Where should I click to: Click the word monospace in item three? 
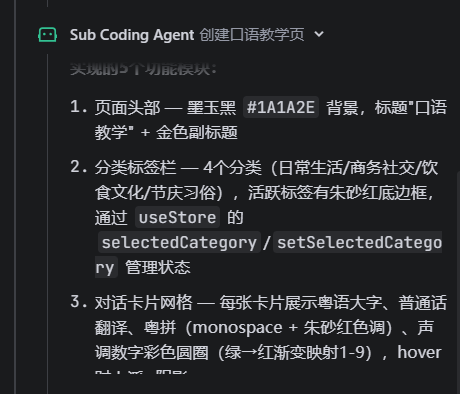click(x=238, y=328)
